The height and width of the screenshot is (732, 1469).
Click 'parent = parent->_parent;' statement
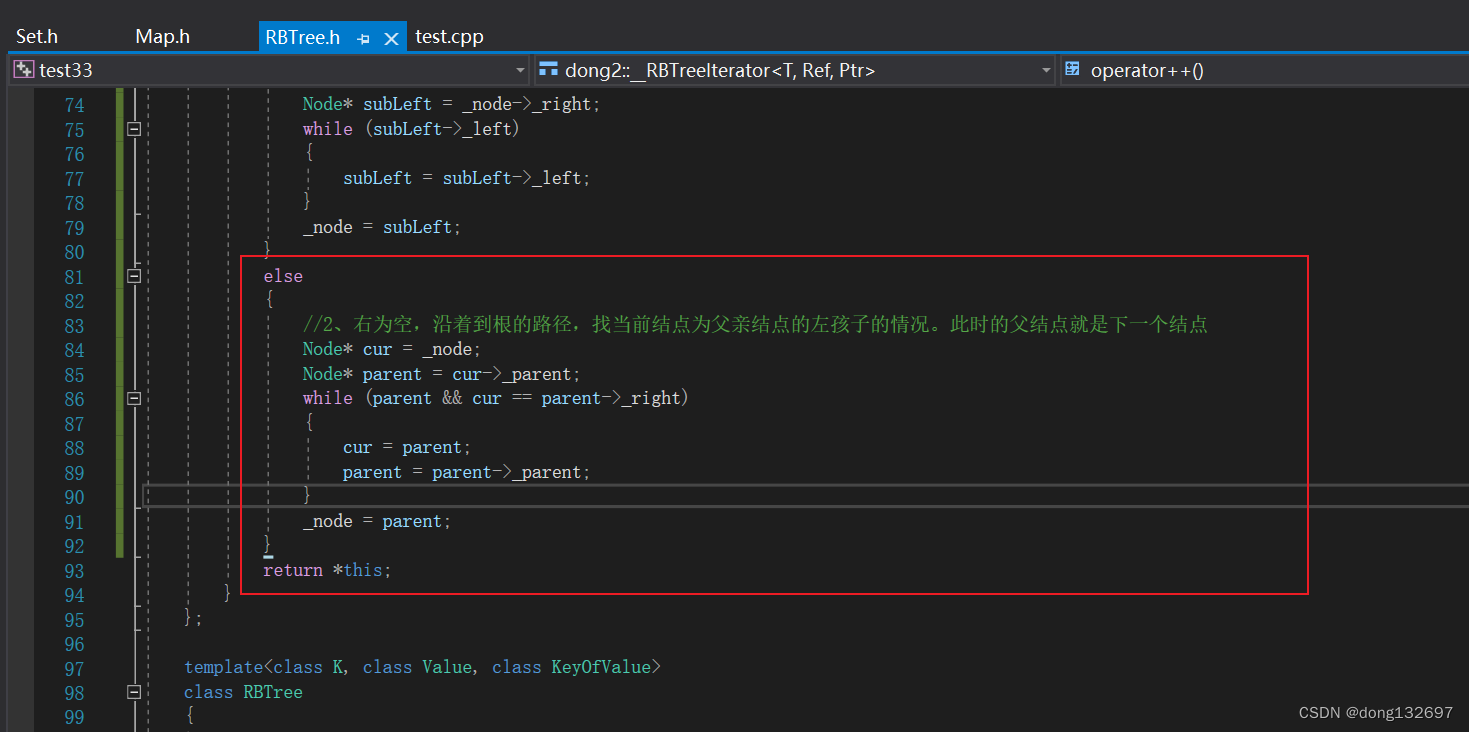tap(466, 472)
